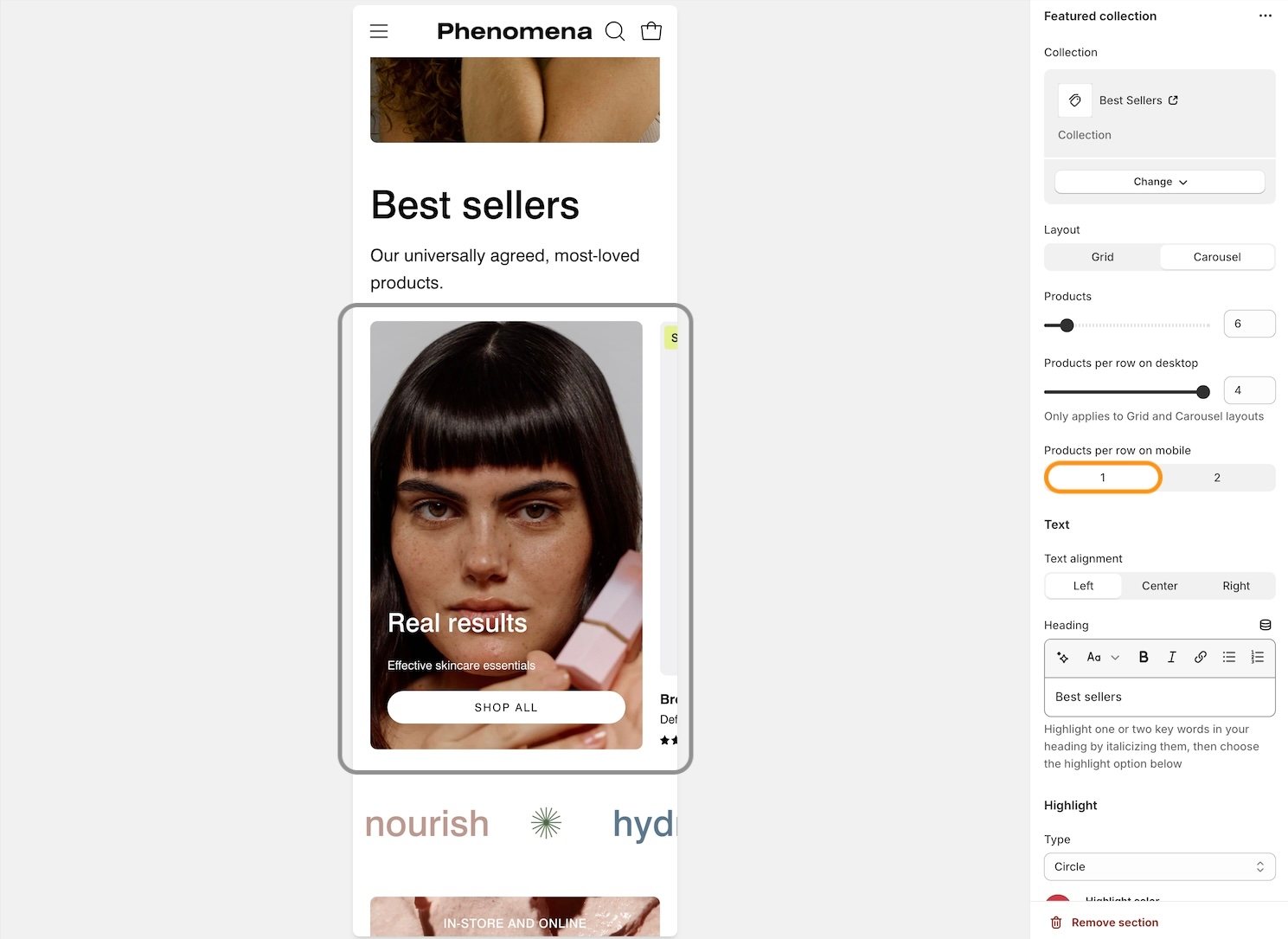
Task: Open the shopping bag cart icon
Action: coord(651,31)
